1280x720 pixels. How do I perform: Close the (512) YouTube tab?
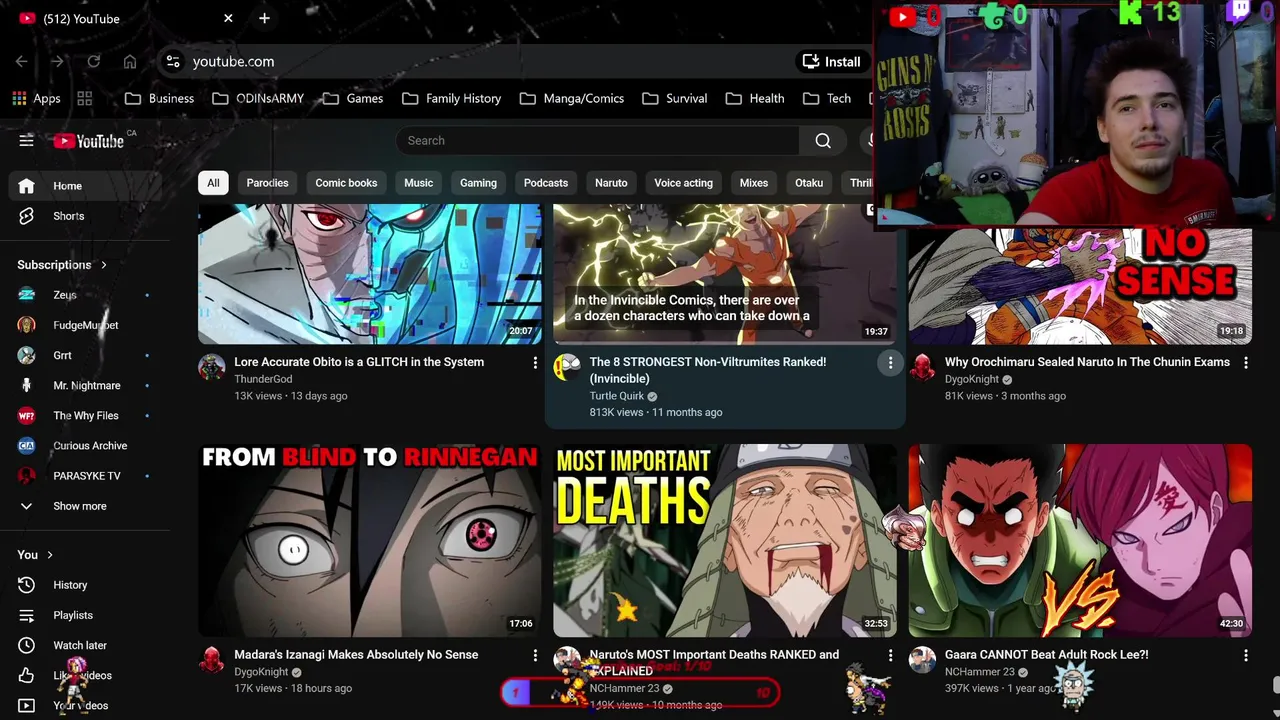(x=228, y=18)
